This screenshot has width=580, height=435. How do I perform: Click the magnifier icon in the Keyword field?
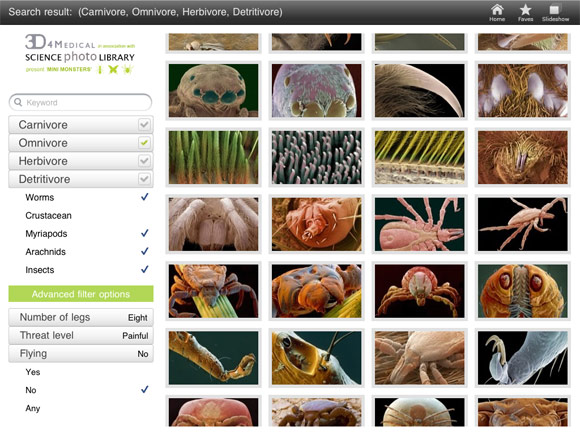point(18,102)
